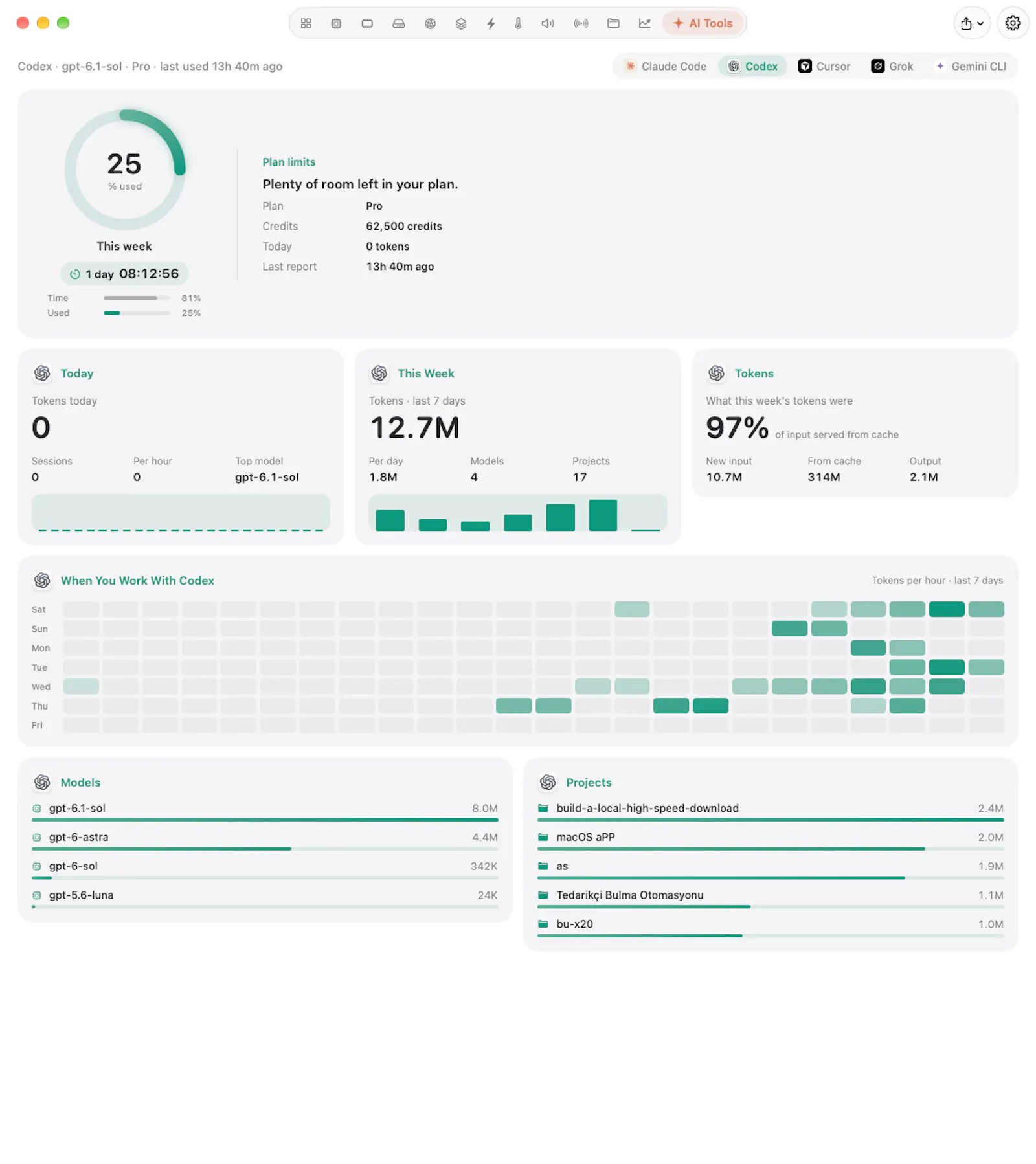The image size is (1036, 1164).
Task: Click the 97% cache value
Action: [737, 428]
